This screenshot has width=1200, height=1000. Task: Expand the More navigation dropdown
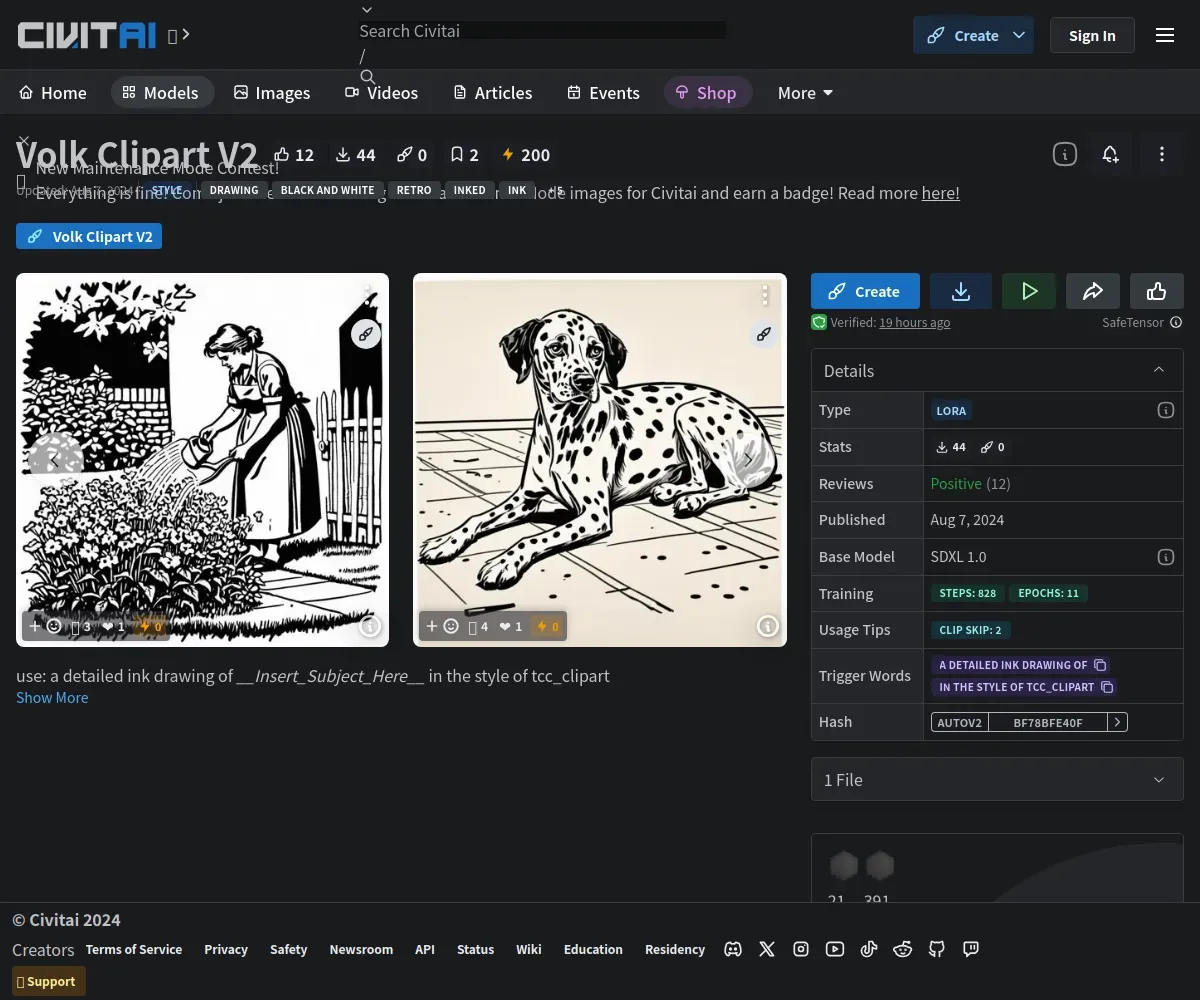coord(805,93)
